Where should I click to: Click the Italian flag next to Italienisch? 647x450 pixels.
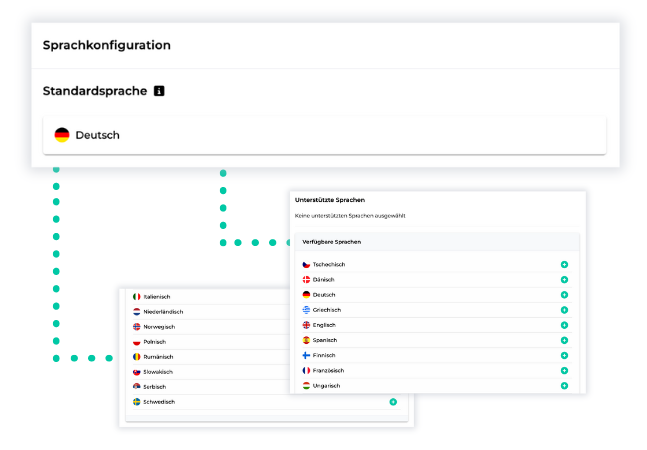[x=137, y=297]
